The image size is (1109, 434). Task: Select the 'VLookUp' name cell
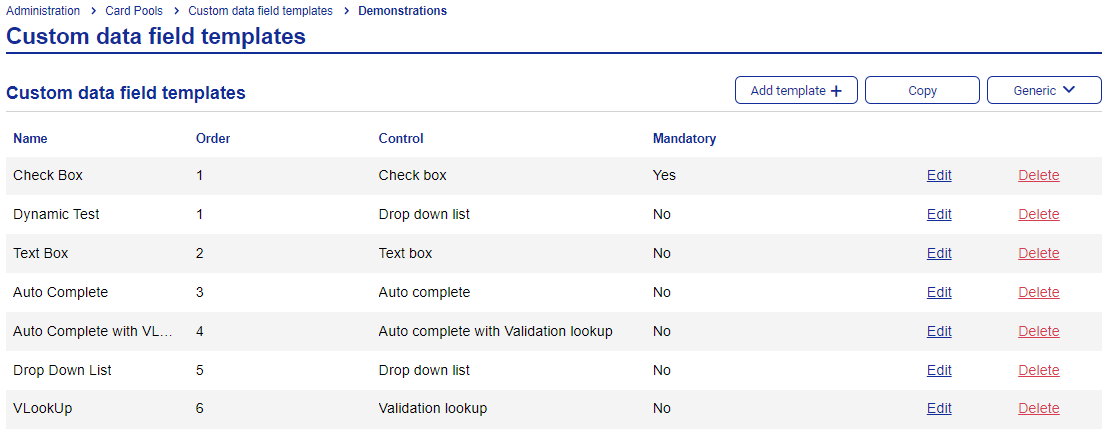point(42,409)
